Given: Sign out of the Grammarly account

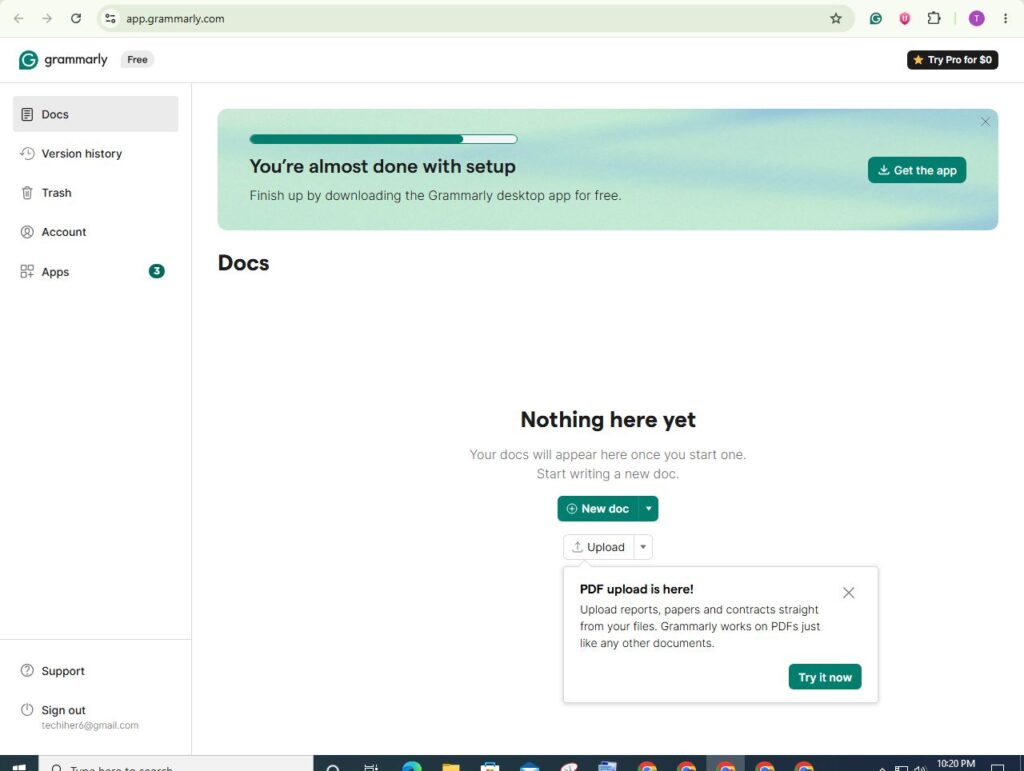Looking at the screenshot, I should pos(63,710).
